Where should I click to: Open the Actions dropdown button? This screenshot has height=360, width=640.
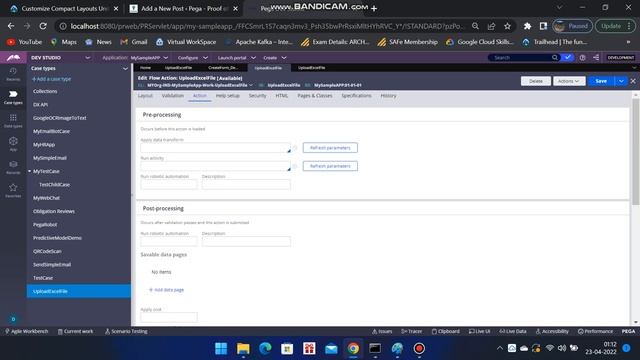coord(569,81)
